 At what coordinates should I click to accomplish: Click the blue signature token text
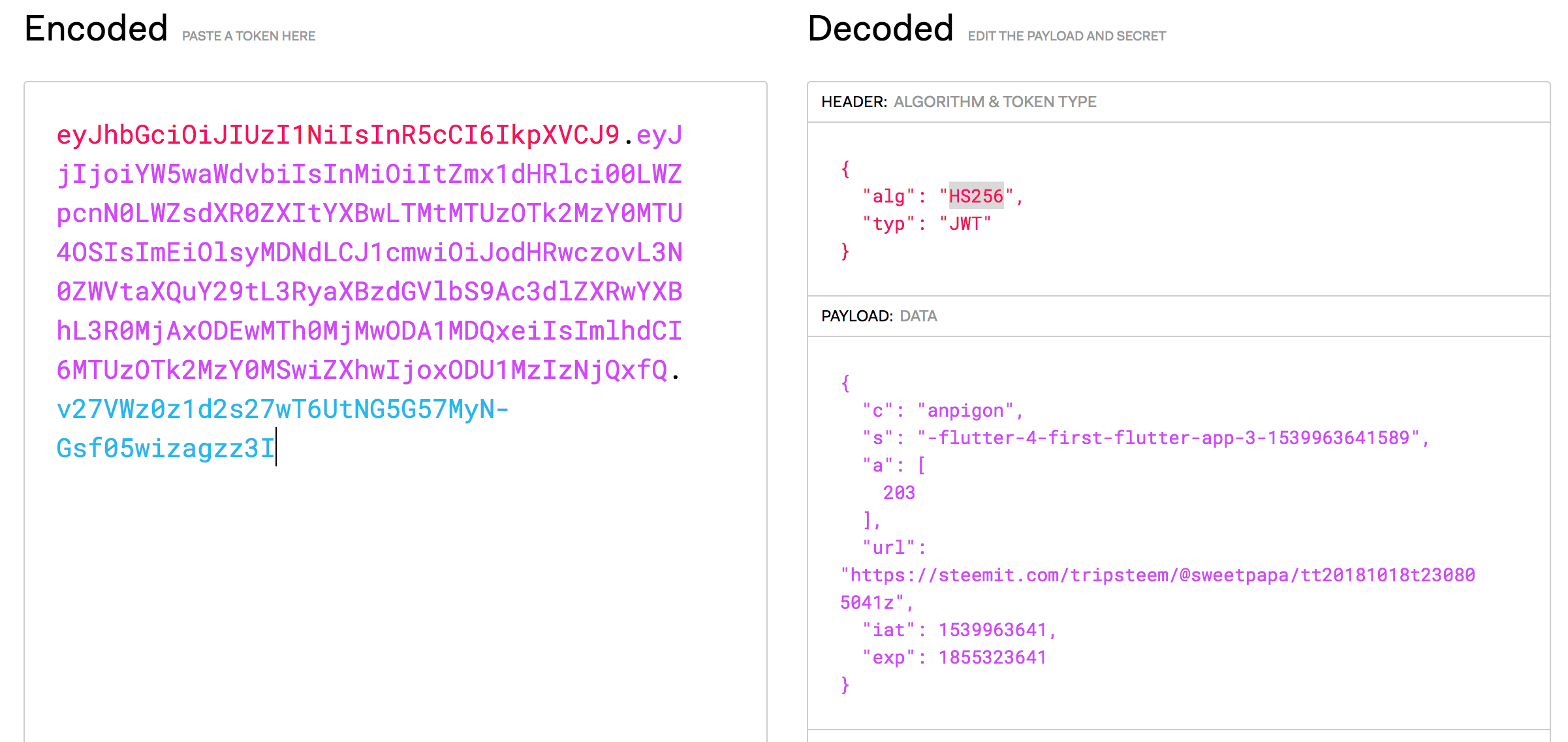[x=282, y=410]
